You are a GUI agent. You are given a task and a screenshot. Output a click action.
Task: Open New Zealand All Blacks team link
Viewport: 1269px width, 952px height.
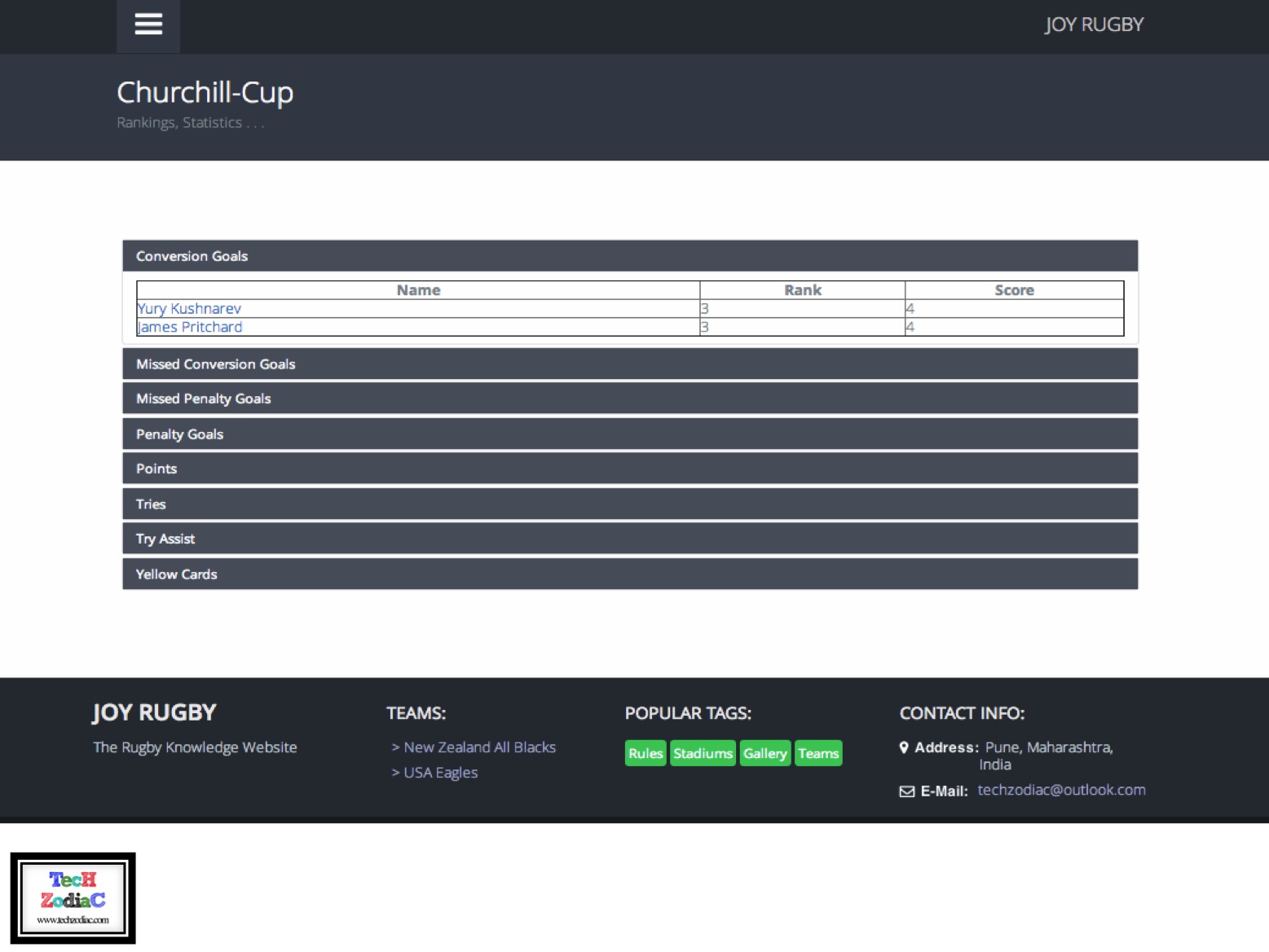(x=479, y=747)
